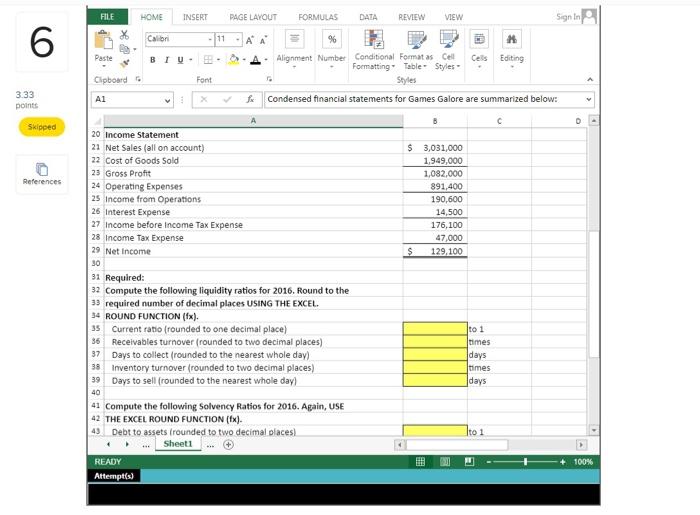Select the Format Painter brush icon
This screenshot has height=515, width=700.
pyautogui.click(x=125, y=63)
